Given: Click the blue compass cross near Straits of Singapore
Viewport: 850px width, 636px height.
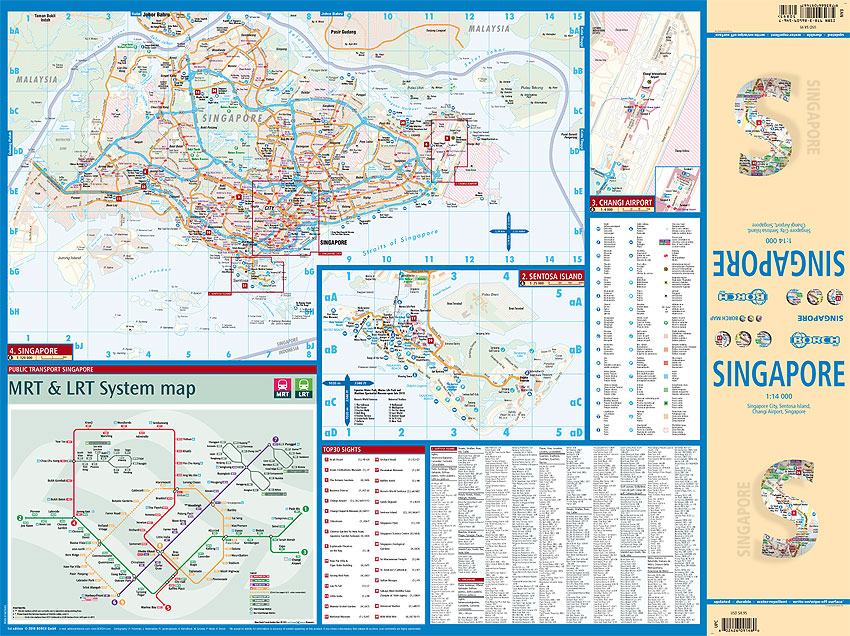Looking at the screenshot, I should (509, 232).
